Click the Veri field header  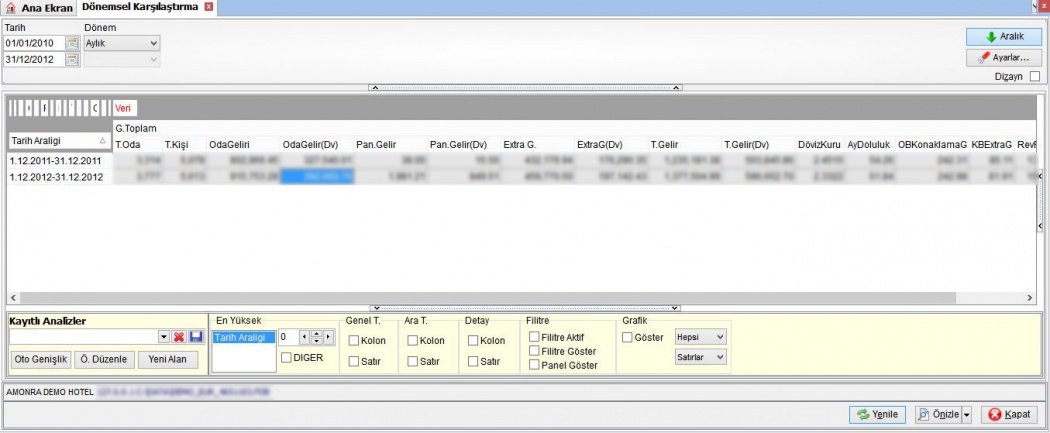click(x=125, y=108)
